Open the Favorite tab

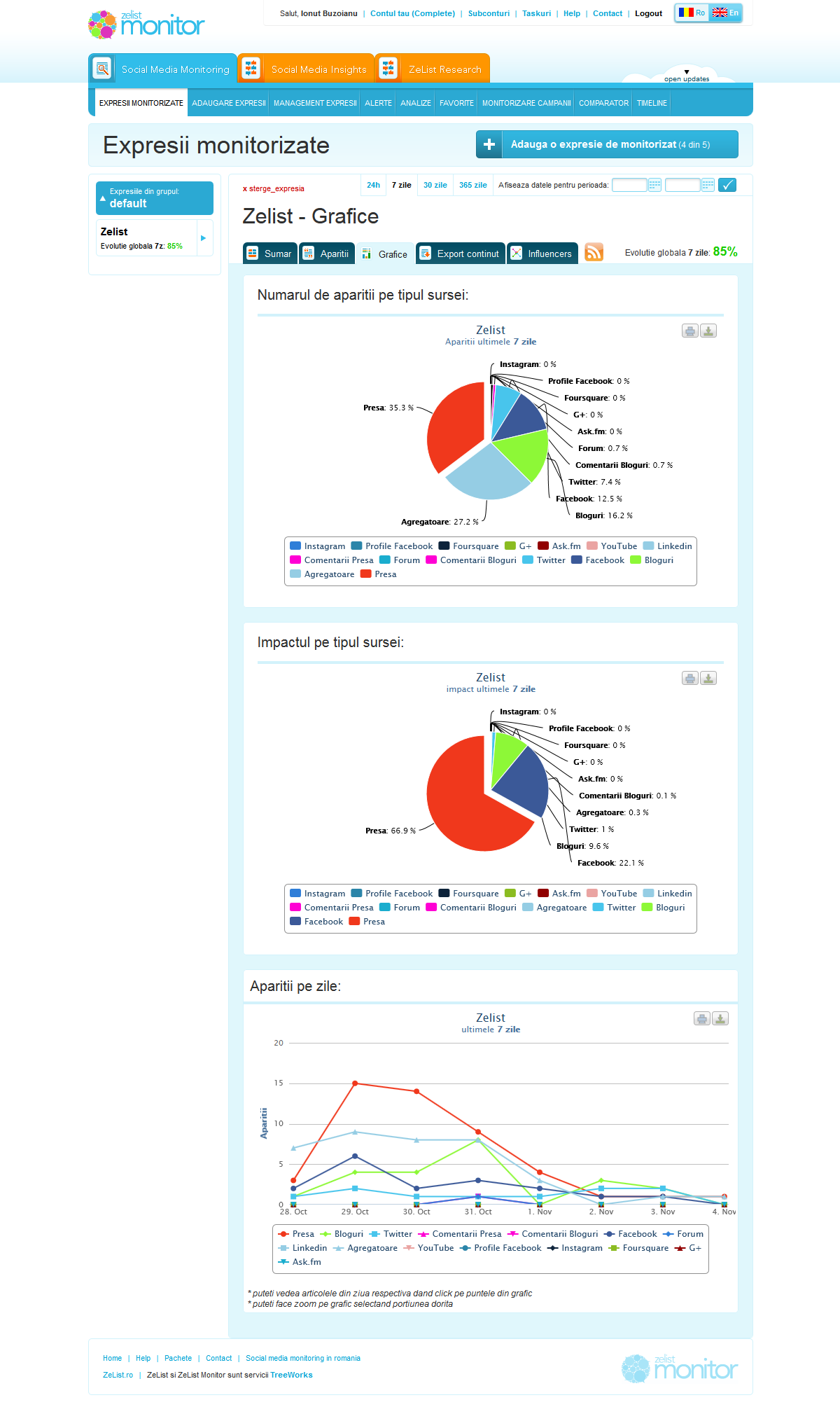tap(456, 103)
